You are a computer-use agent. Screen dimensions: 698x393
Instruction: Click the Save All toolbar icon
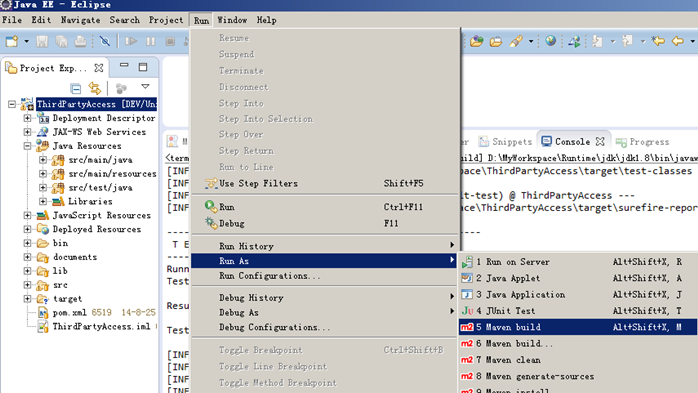[x=61, y=41]
